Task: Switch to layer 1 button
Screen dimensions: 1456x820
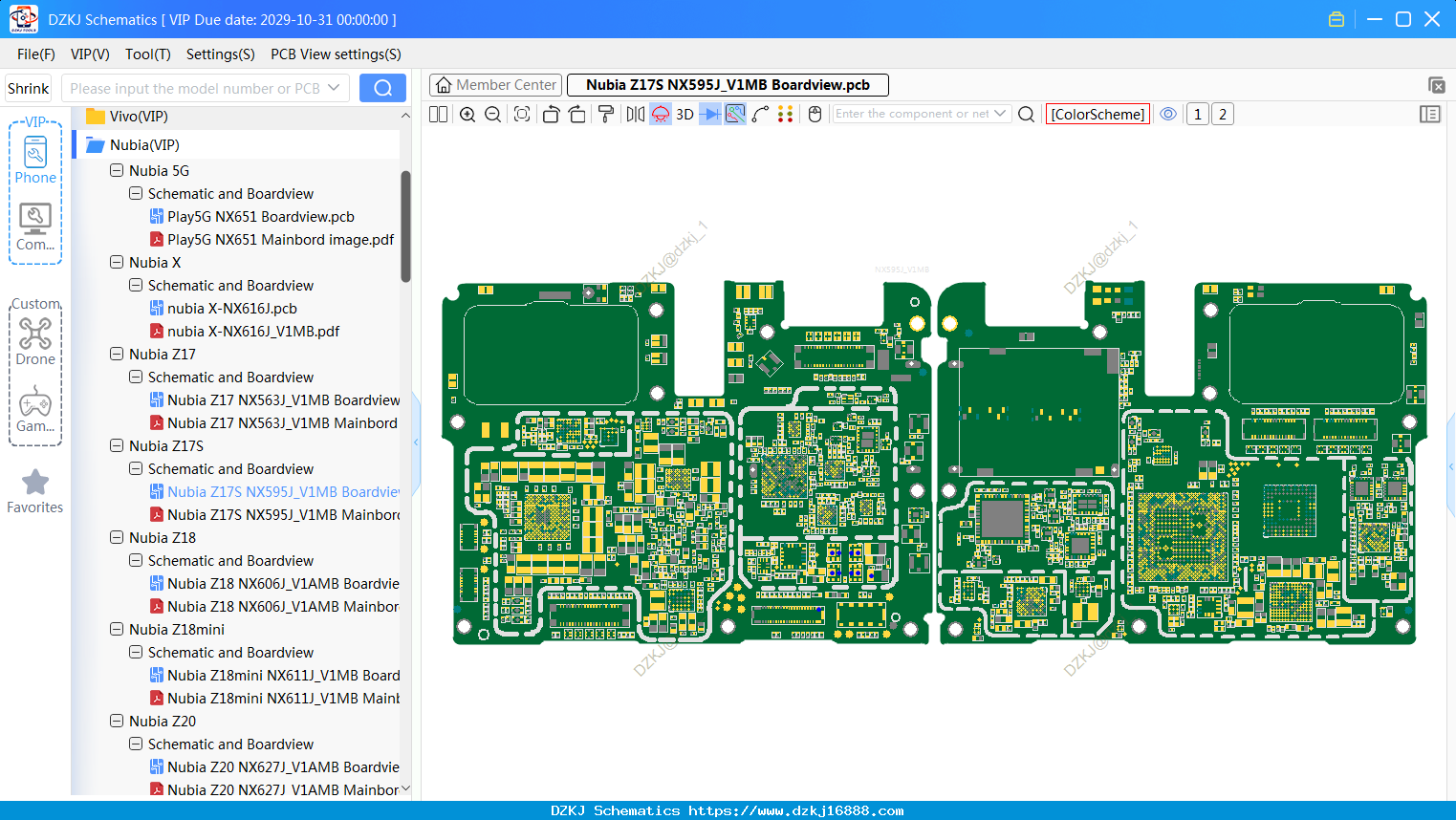Action: tap(1197, 114)
